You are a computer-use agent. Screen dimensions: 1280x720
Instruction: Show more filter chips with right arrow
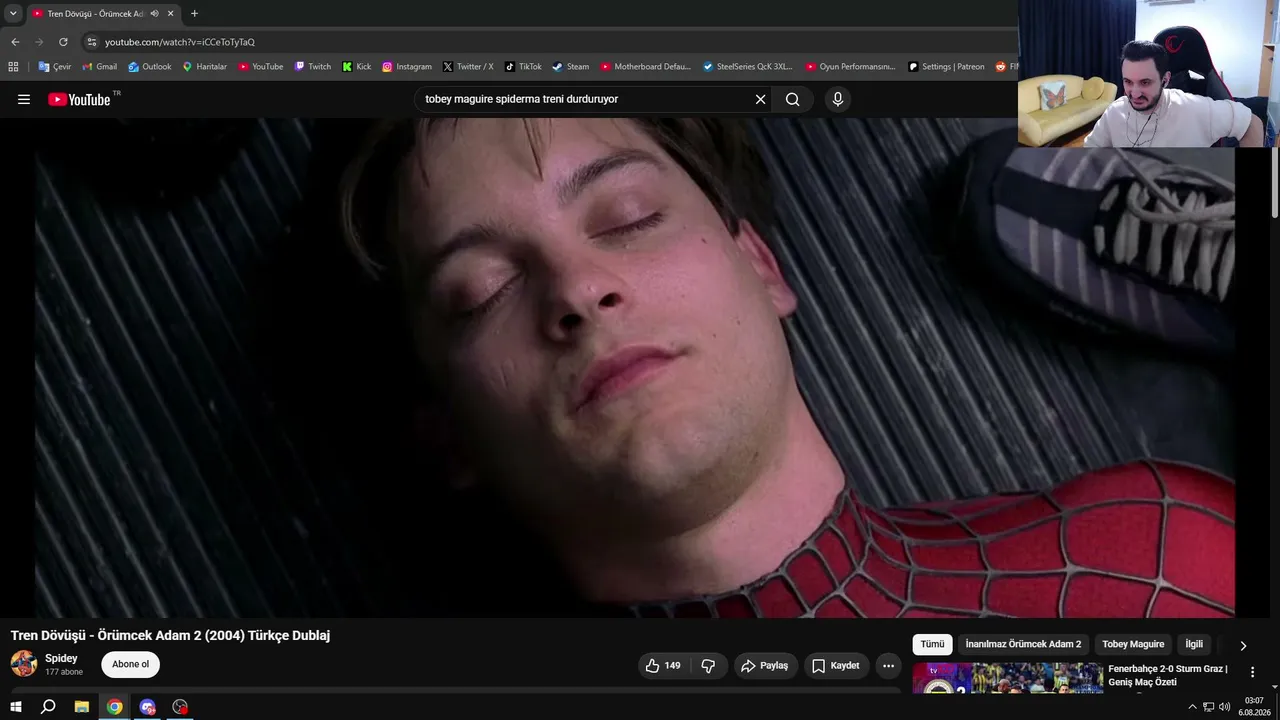(1243, 645)
